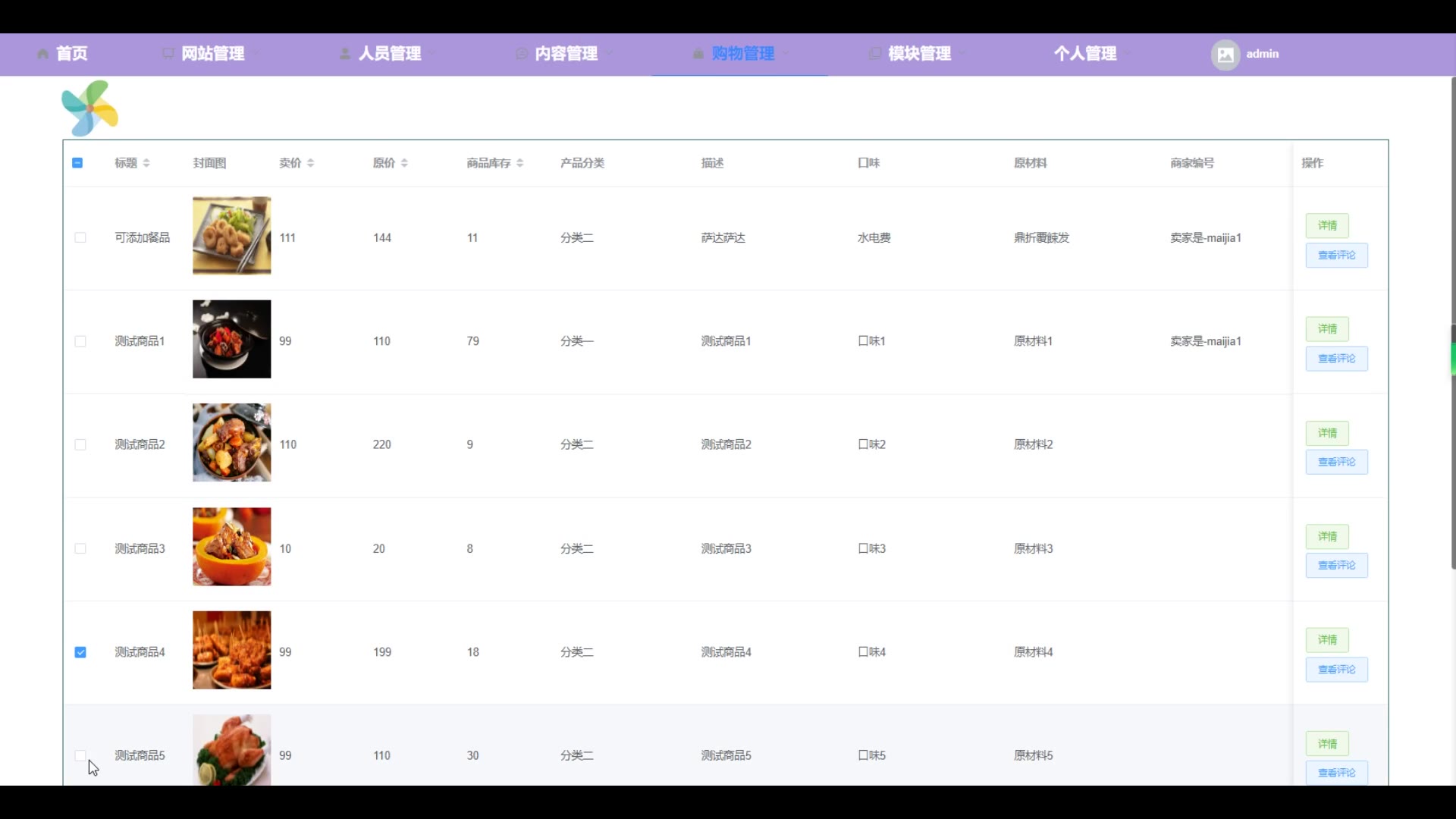Sort by 商品库存 column arrows
Image resolution: width=1456 pixels, height=819 pixels.
(x=519, y=163)
